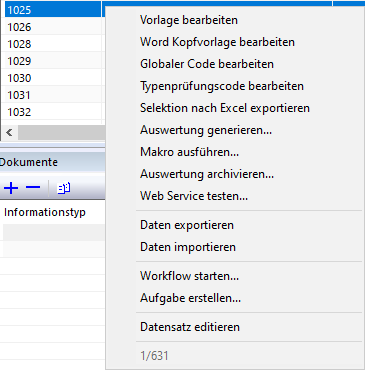
Task: Select row 1028 in the list
Action: (53, 44)
